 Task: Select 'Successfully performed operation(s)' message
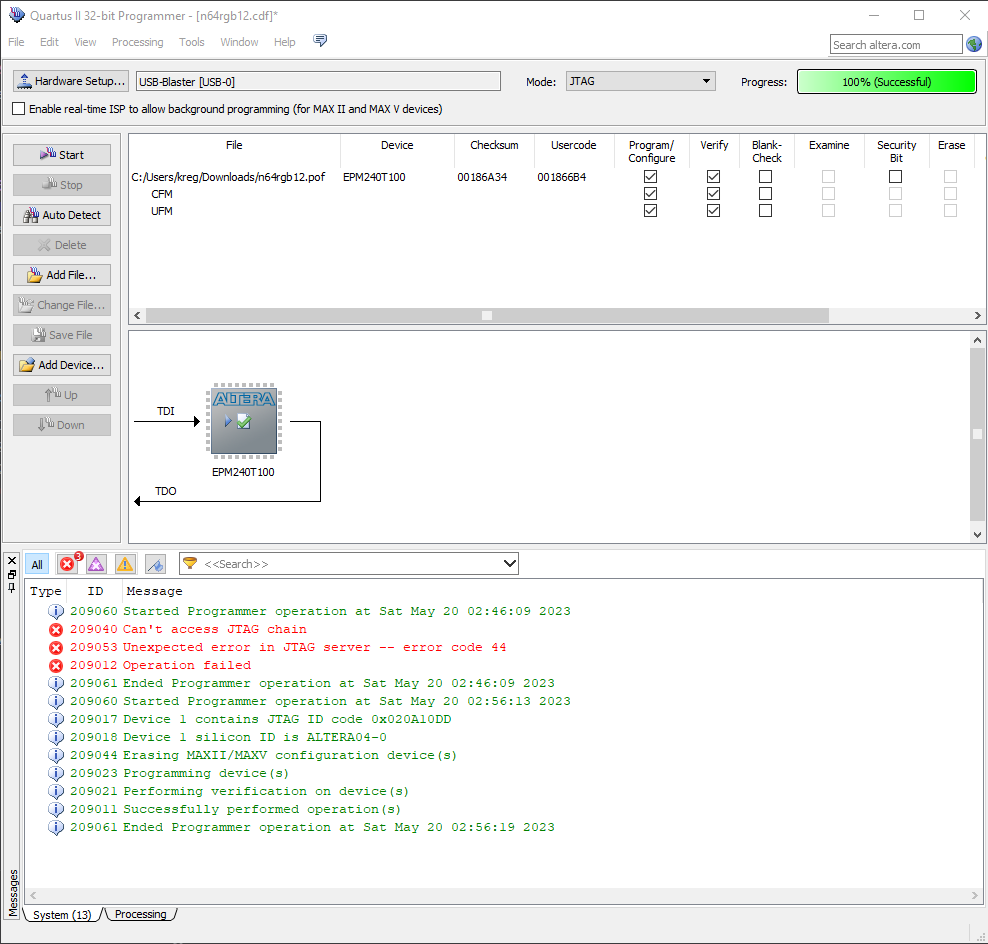(x=261, y=809)
